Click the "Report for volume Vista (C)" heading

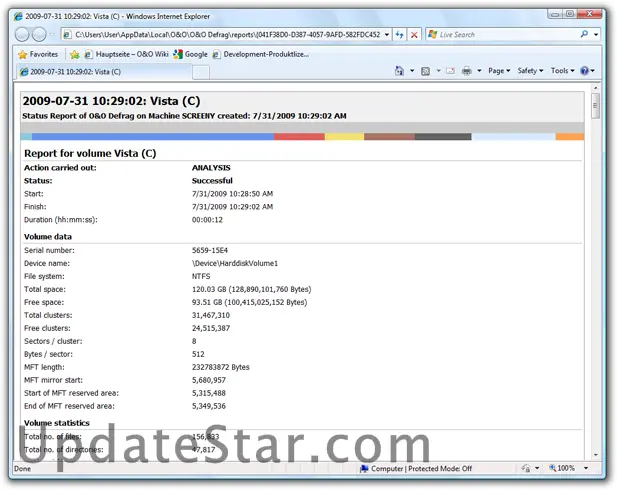click(90, 153)
